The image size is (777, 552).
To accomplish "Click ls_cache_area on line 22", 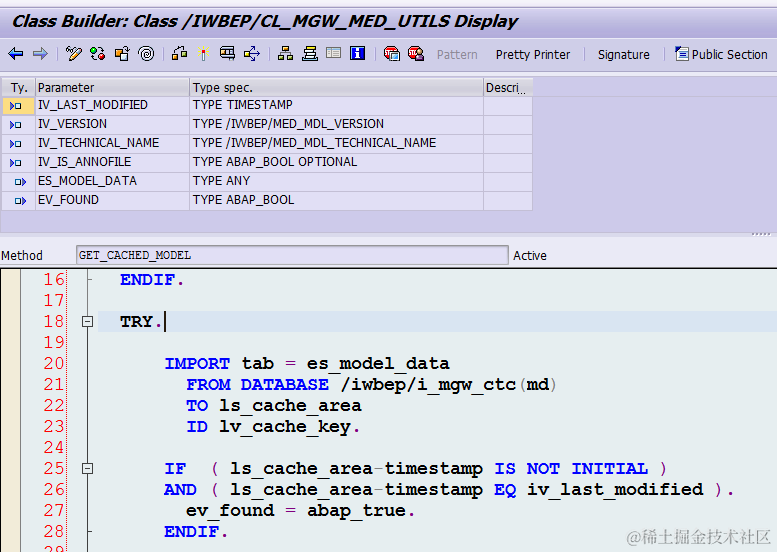I will tap(290, 406).
